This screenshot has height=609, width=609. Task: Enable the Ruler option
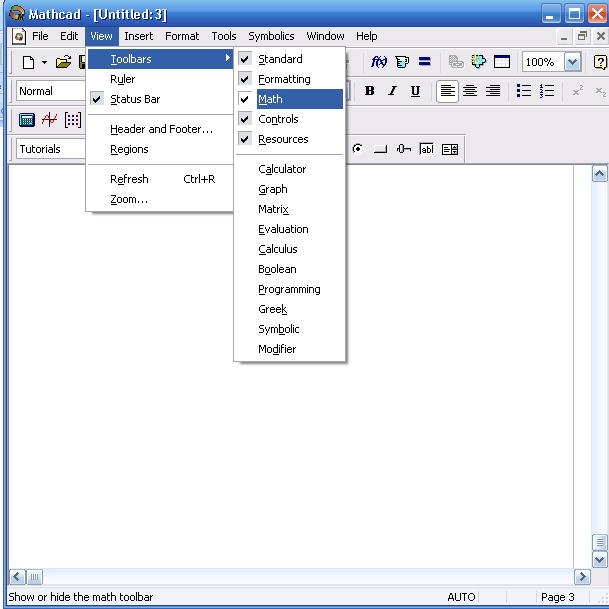[x=160, y=79]
